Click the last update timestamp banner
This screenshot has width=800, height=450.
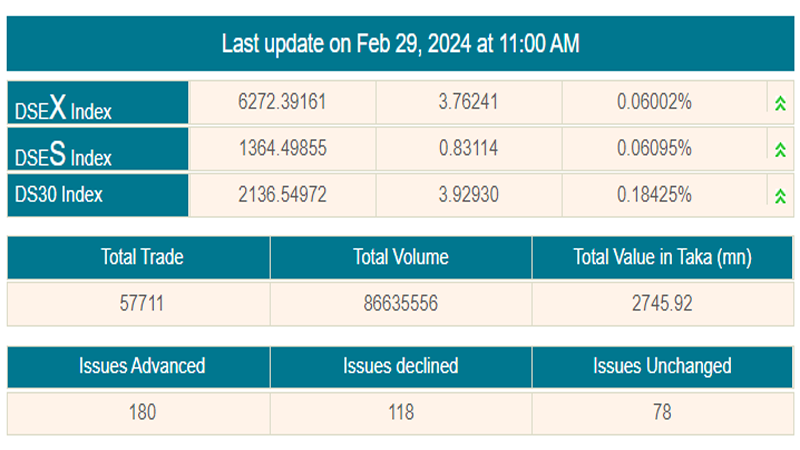(x=400, y=44)
